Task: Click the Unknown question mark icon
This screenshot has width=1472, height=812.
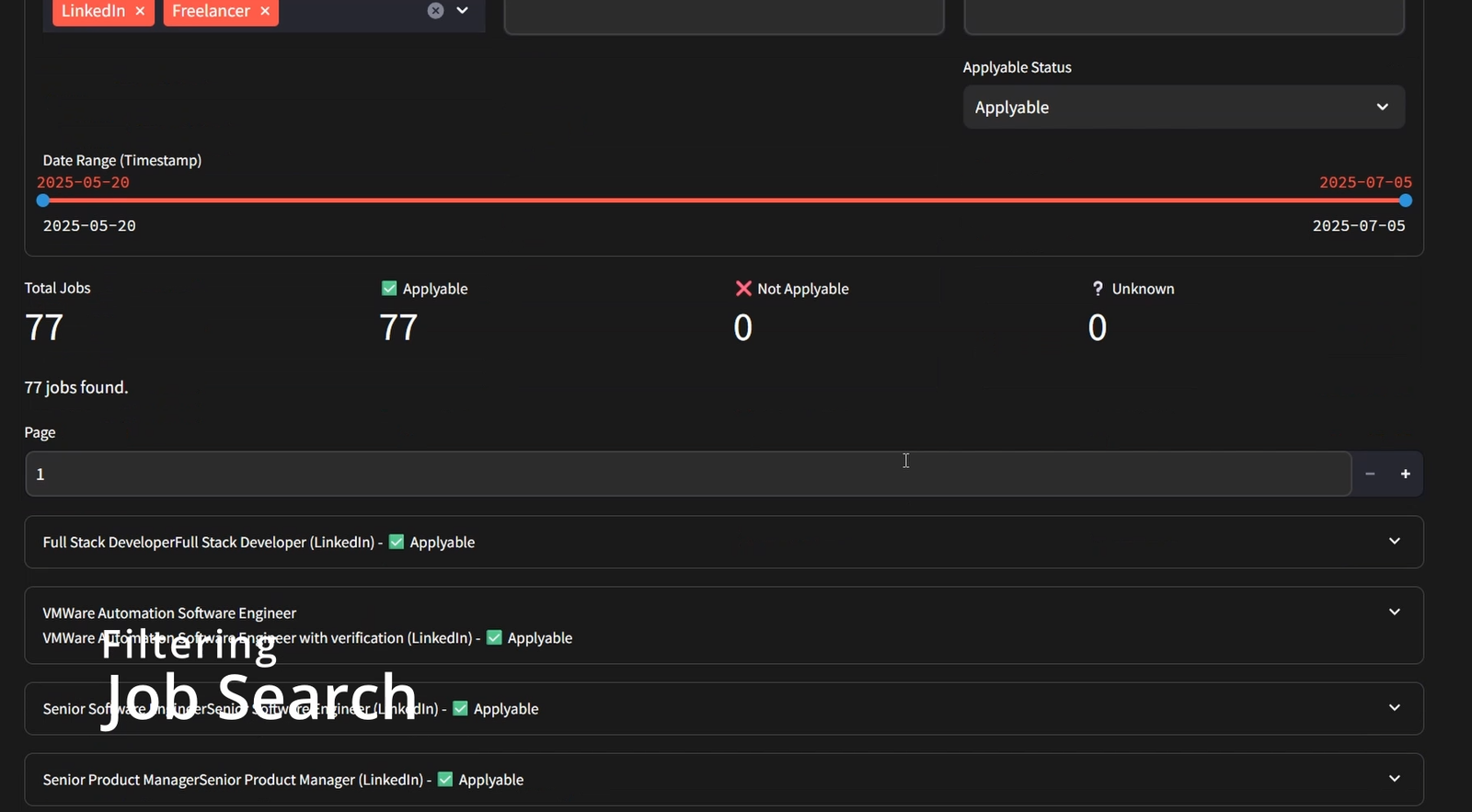Action: pos(1098,289)
